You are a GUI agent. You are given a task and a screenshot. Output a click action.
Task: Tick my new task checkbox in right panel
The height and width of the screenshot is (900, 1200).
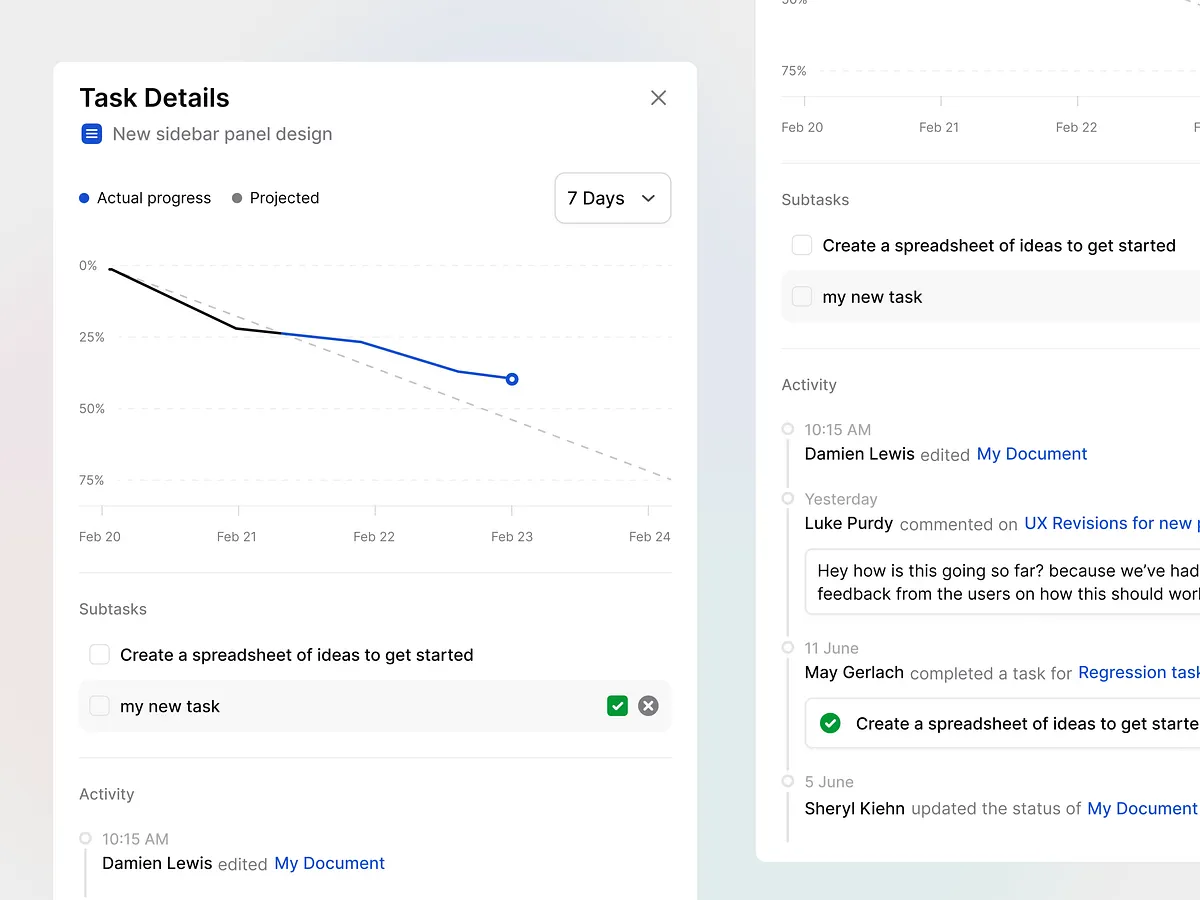click(802, 297)
